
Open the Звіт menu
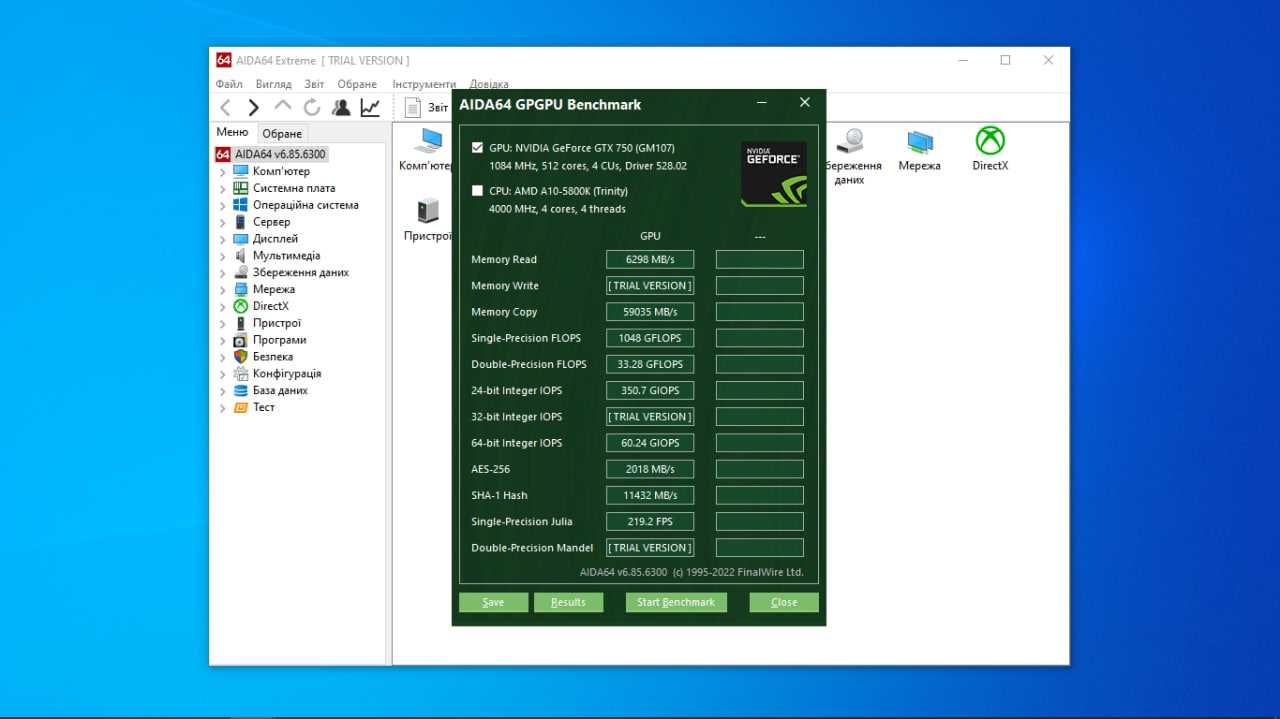(x=314, y=84)
